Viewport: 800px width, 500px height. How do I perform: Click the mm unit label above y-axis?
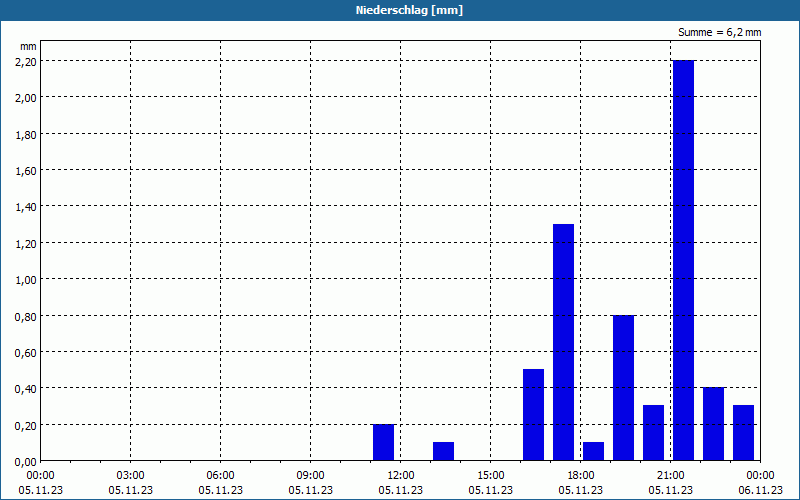29,46
